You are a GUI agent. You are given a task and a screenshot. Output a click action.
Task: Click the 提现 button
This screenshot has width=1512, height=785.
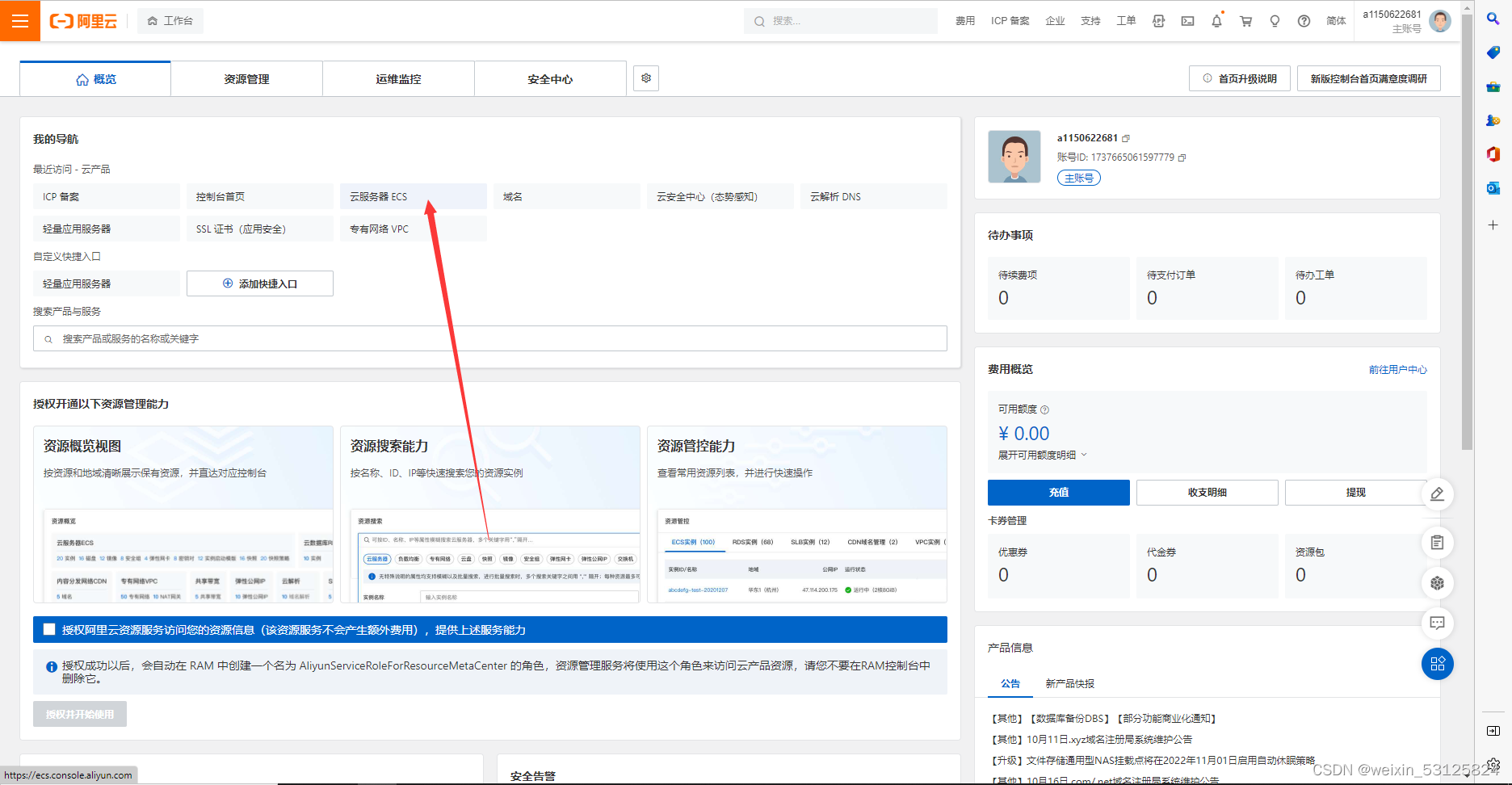pos(1355,493)
